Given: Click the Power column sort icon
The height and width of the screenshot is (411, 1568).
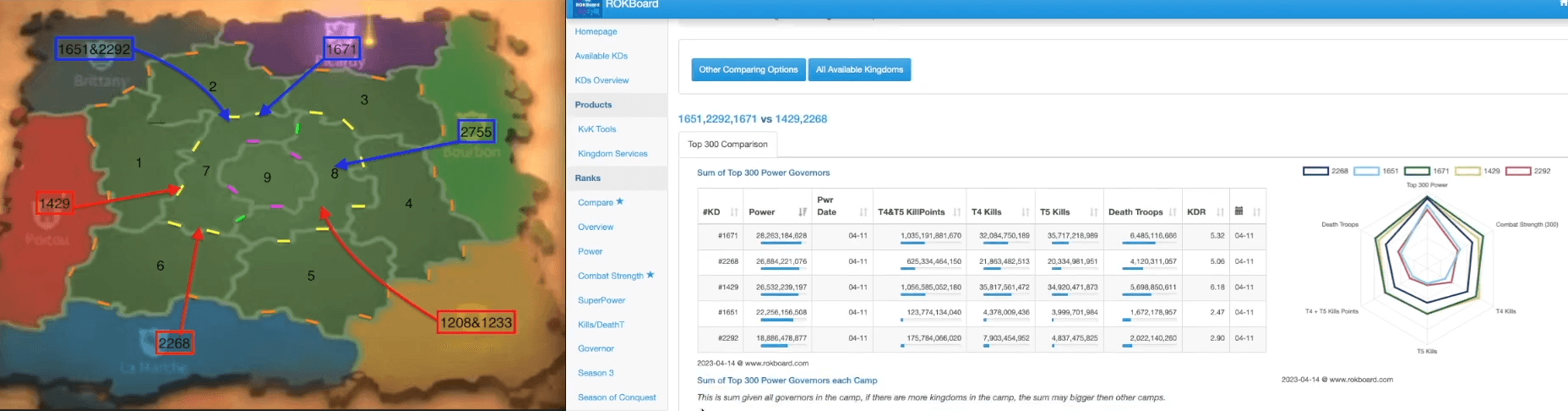Looking at the screenshot, I should [803, 212].
